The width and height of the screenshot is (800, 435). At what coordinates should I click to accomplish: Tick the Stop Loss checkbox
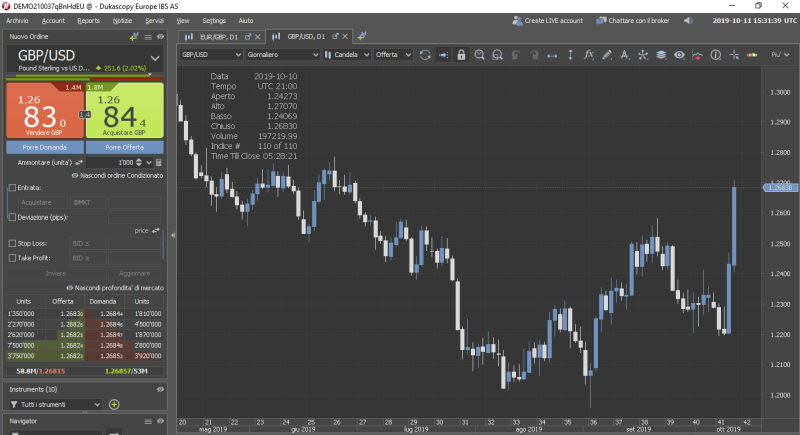tap(11, 243)
